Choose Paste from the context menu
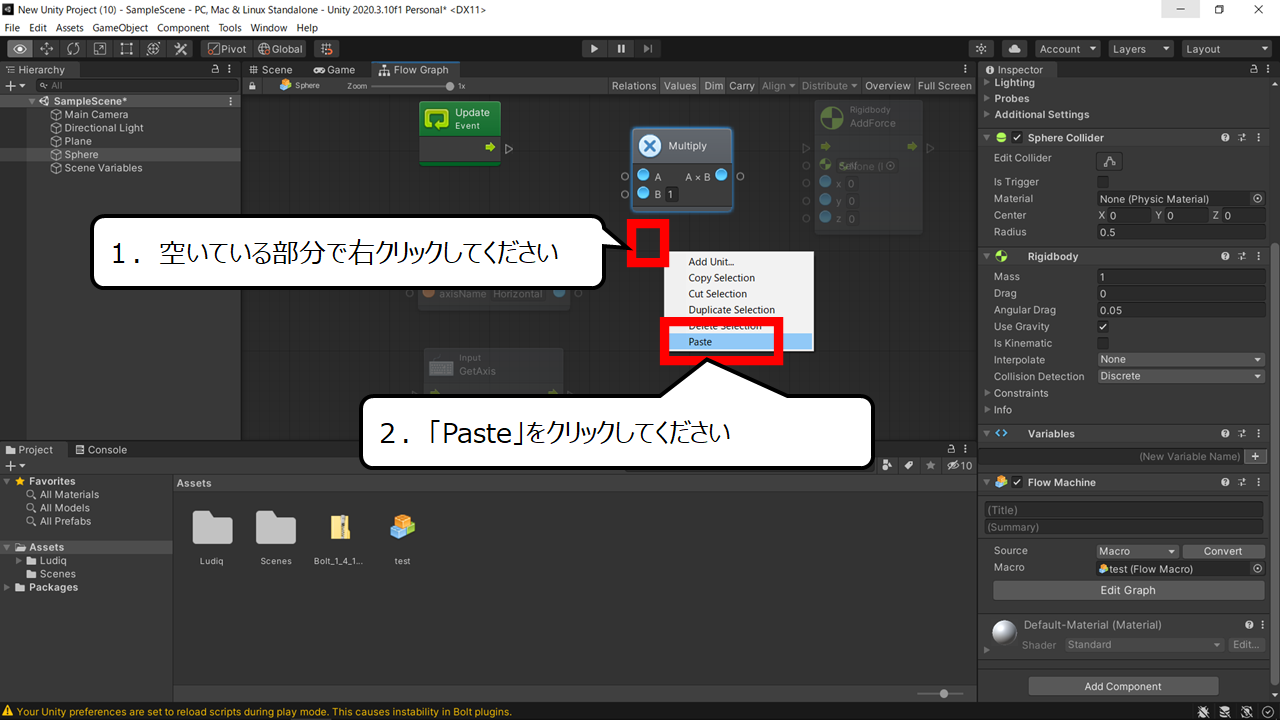The width and height of the screenshot is (1280, 720). coord(739,342)
